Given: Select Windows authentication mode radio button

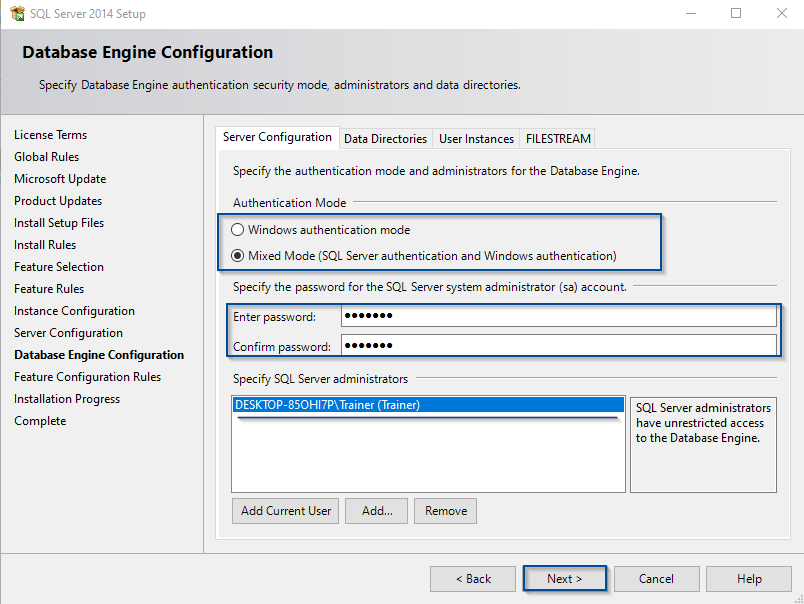Looking at the screenshot, I should pos(238,229).
